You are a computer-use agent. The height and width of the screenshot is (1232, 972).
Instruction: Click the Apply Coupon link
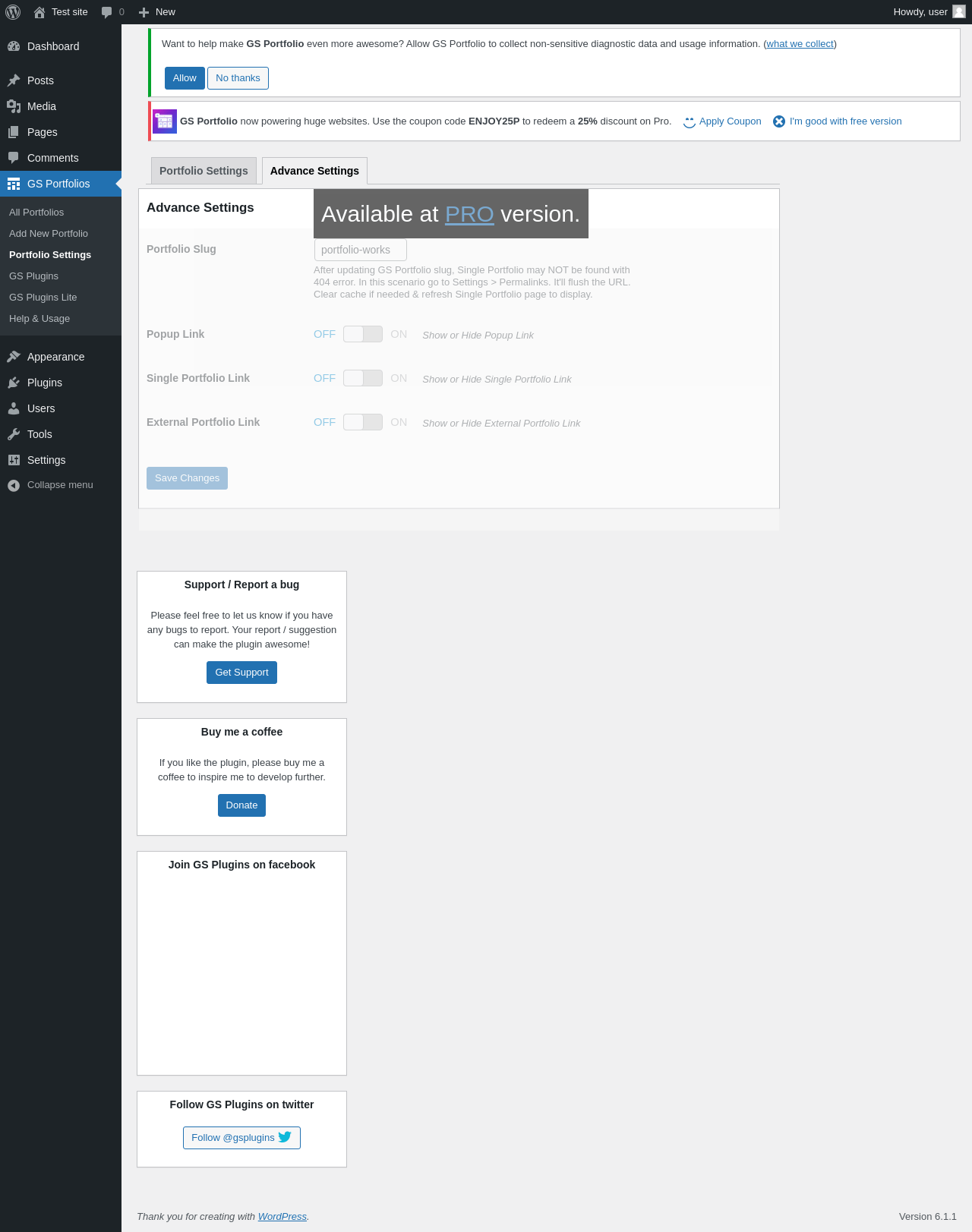tap(730, 121)
